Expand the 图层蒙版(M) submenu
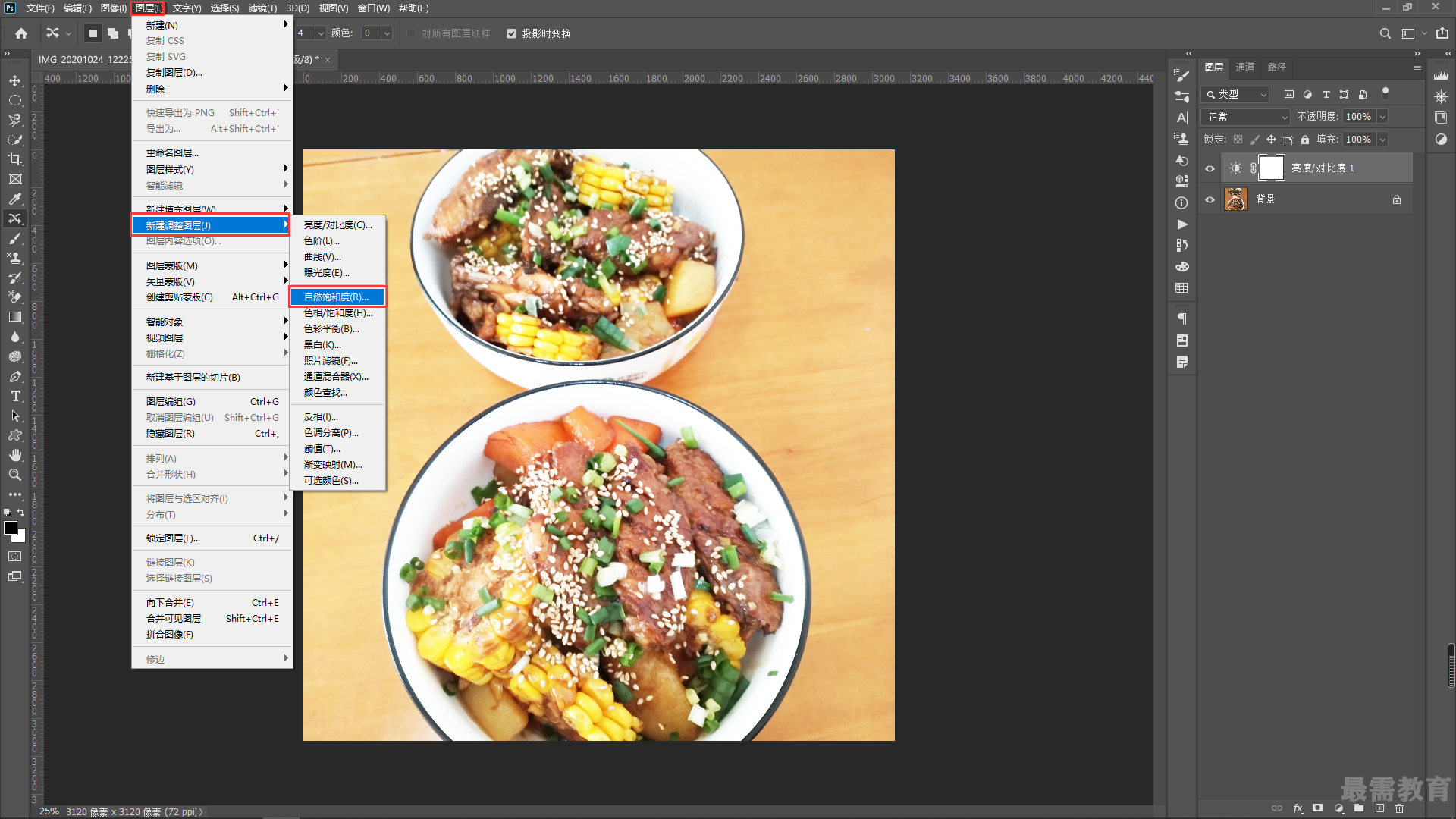The height and width of the screenshot is (819, 1456). tap(212, 265)
